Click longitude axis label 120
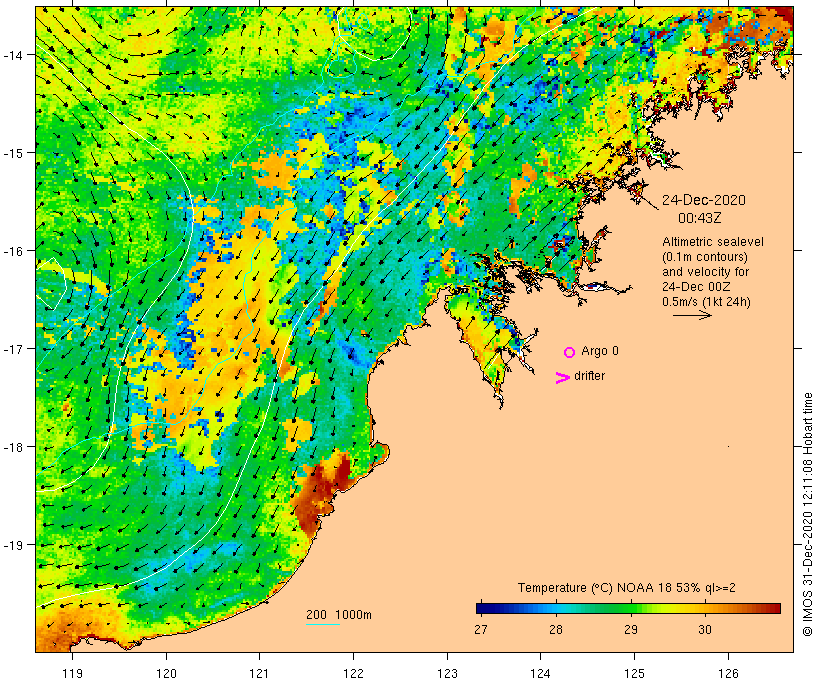Screen dimensions: 820x680 click(166, 673)
